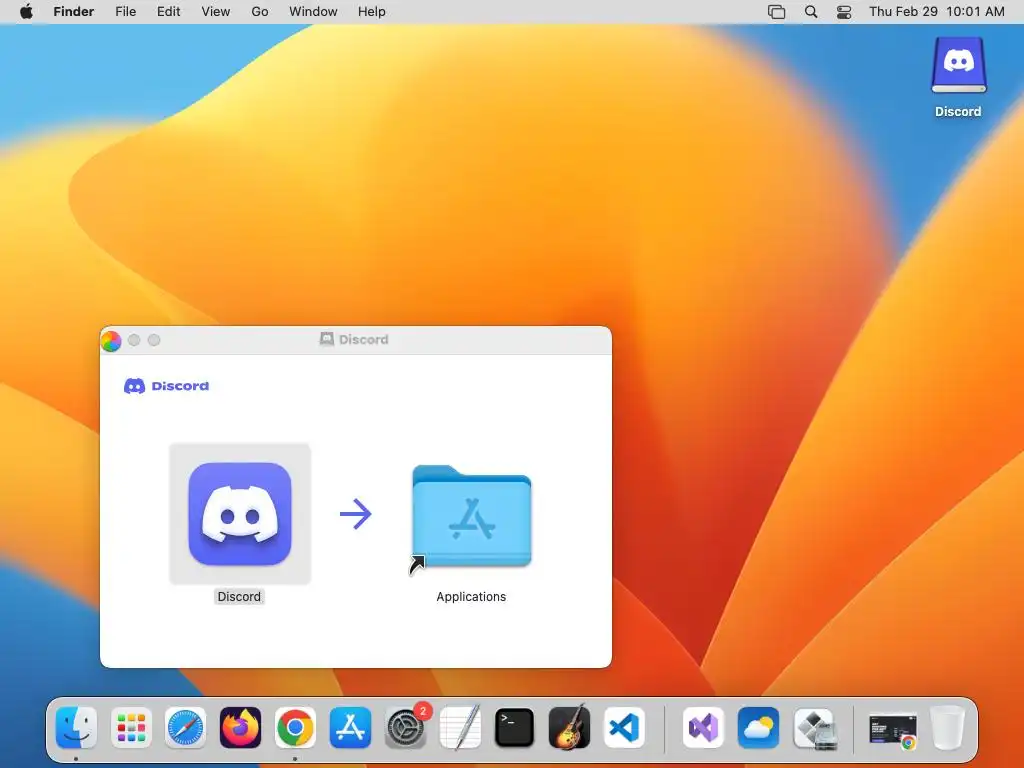Click the Stage Manager icon in menu bar
Image resolution: width=1024 pixels, height=768 pixels.
776,12
